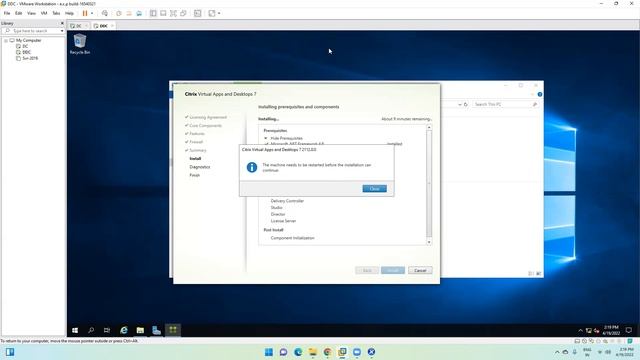Open Zoom on host taskbar
The width and height of the screenshot is (640, 360).
pyautogui.click(x=357, y=352)
